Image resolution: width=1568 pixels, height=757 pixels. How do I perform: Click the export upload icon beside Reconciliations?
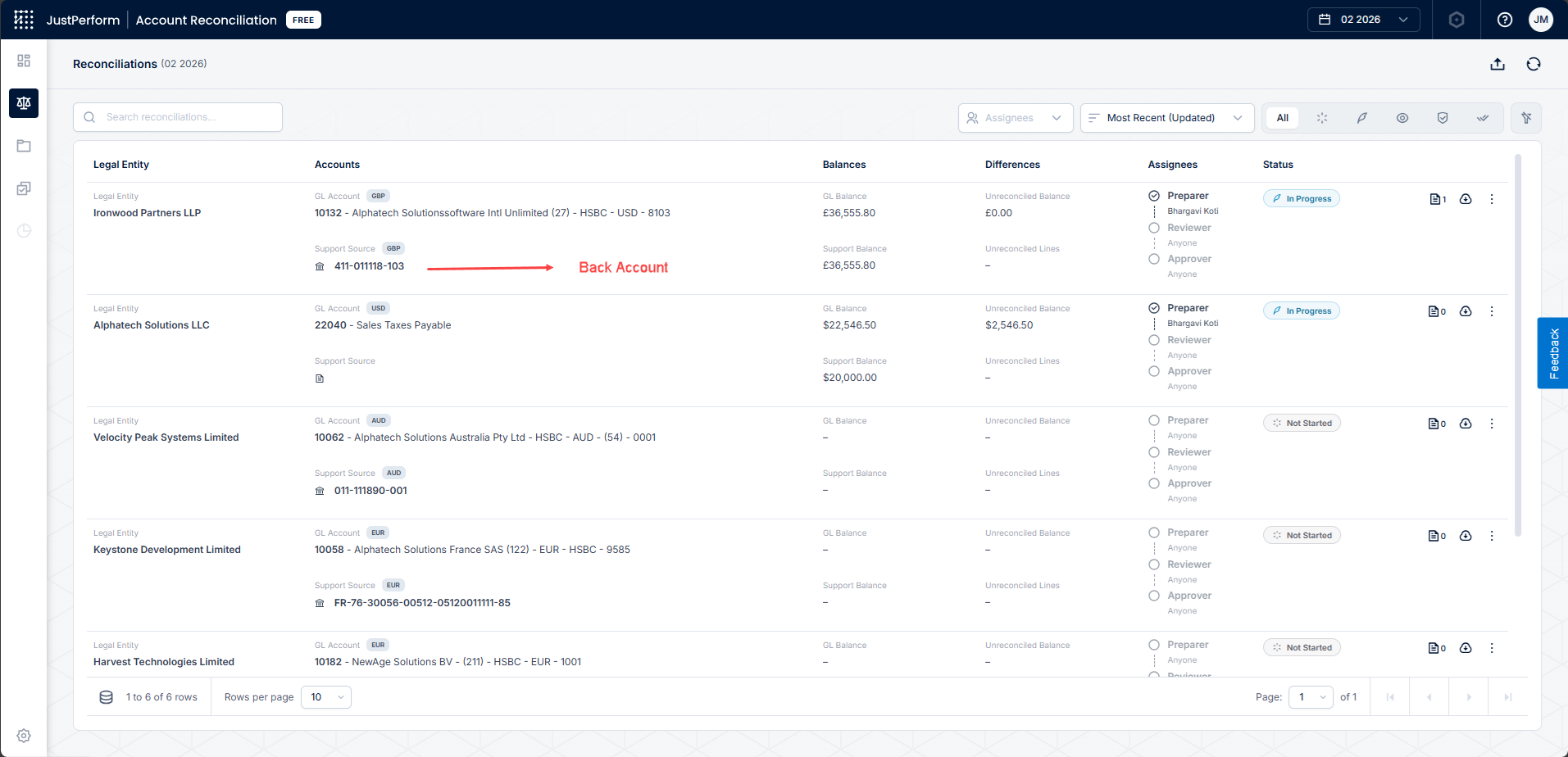pyautogui.click(x=1498, y=64)
